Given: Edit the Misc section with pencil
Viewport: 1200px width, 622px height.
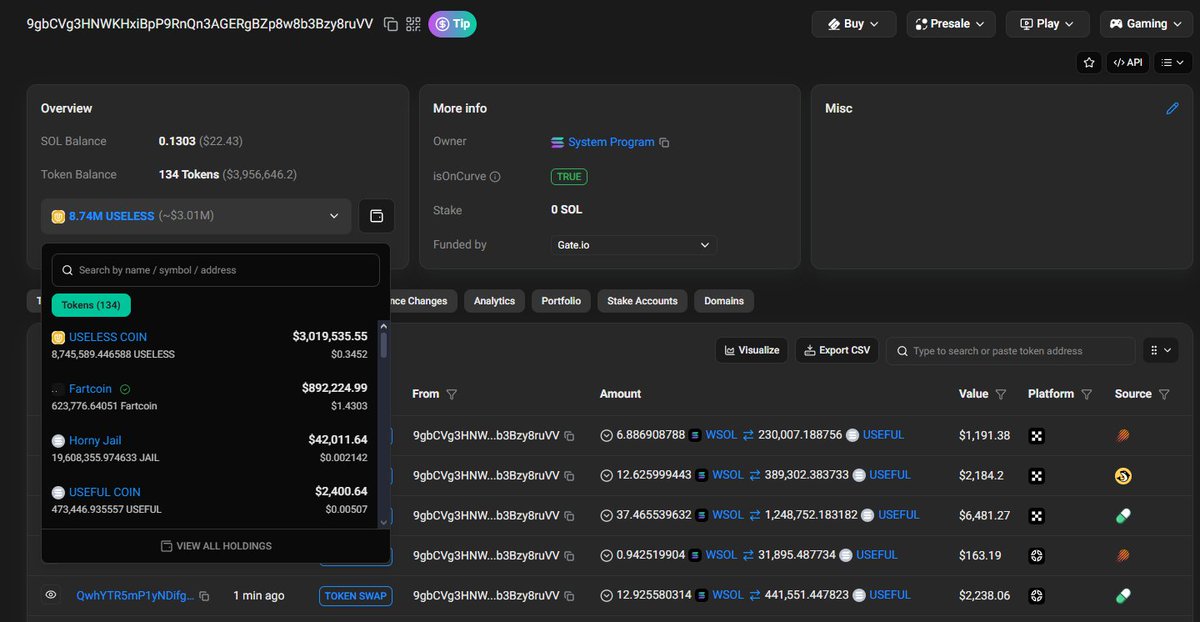Looking at the screenshot, I should click(x=1173, y=108).
